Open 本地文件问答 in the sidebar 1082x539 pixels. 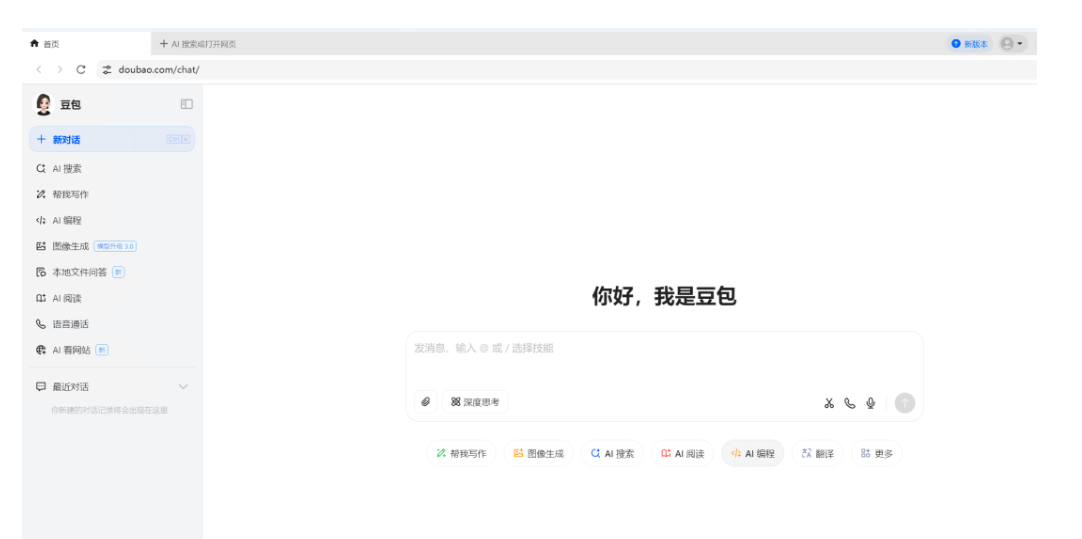tap(112, 273)
